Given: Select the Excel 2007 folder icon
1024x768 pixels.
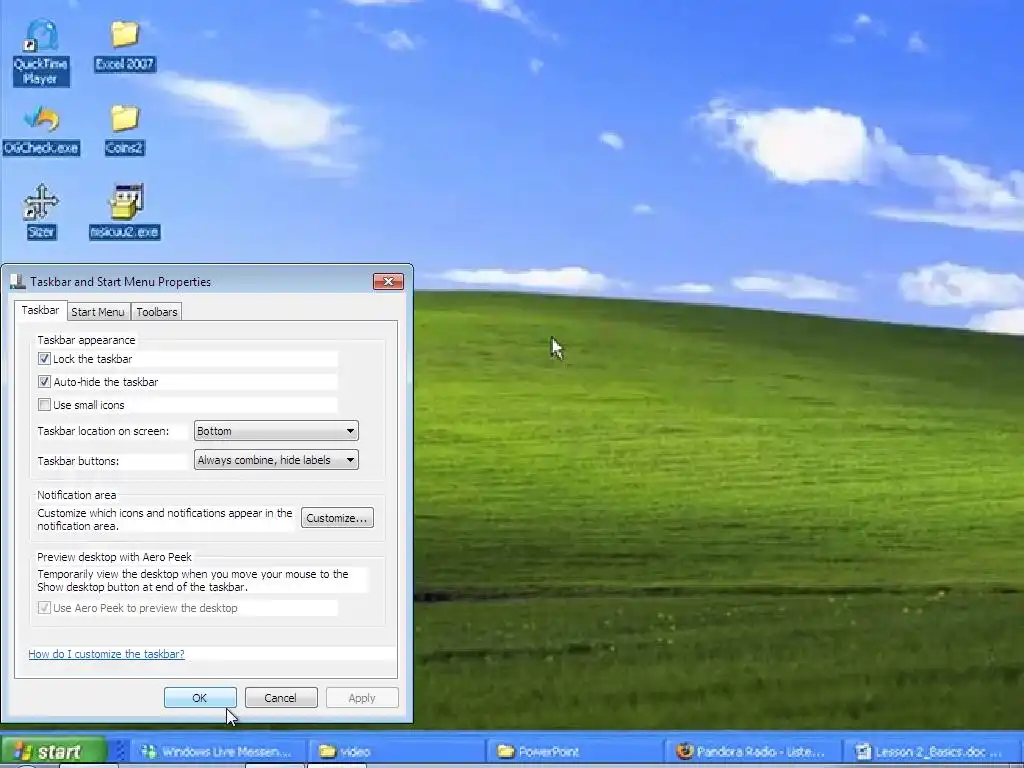Looking at the screenshot, I should 124,46.
